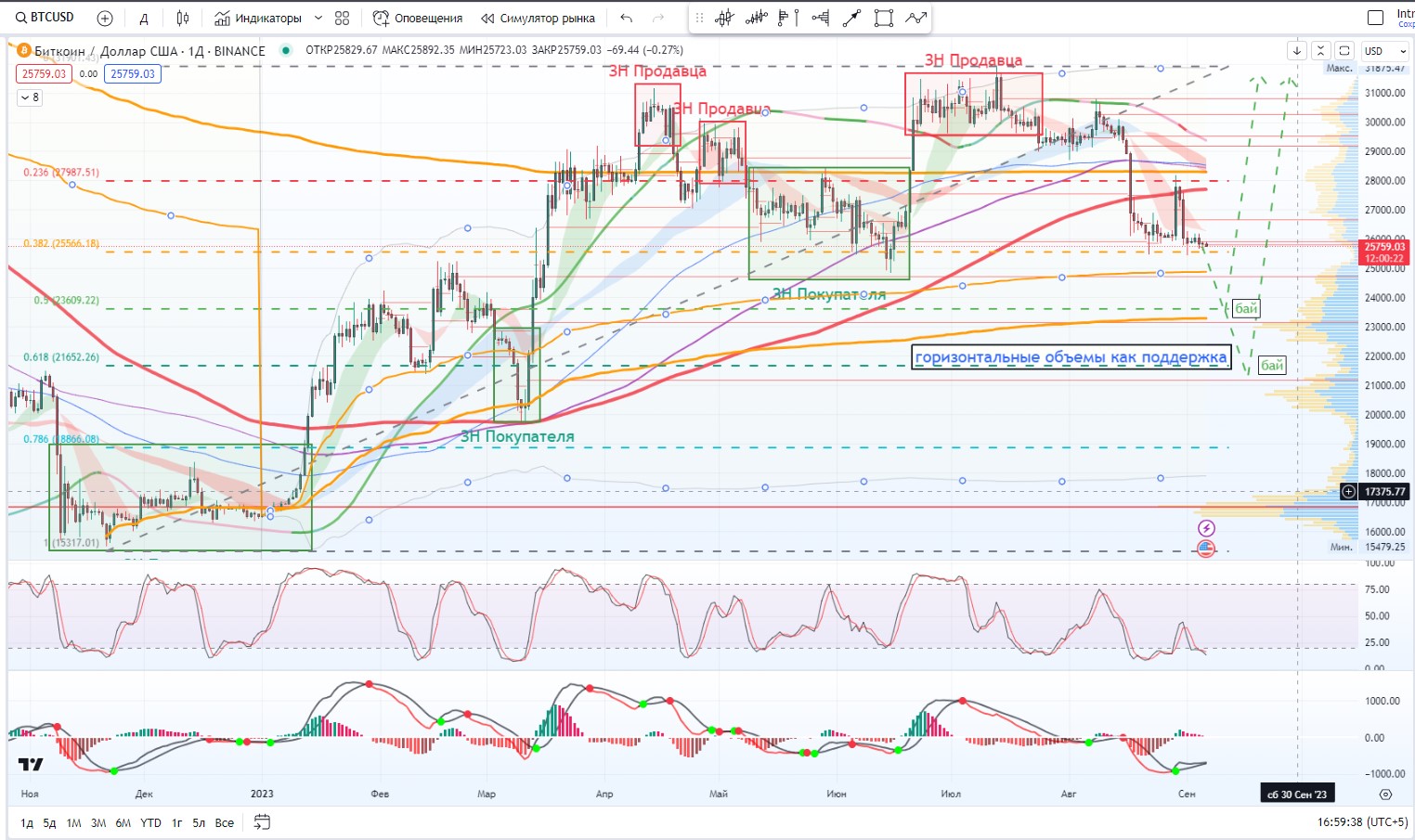
Task: Click the TradingView logo on chart
Action: (x=31, y=765)
